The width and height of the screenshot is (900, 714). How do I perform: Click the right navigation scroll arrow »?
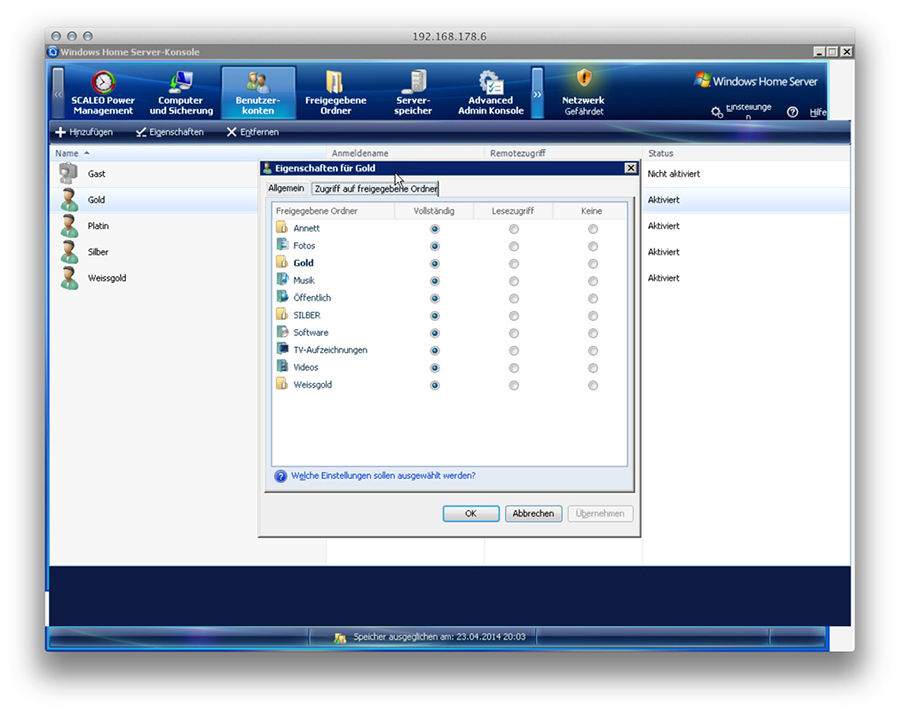coord(537,93)
